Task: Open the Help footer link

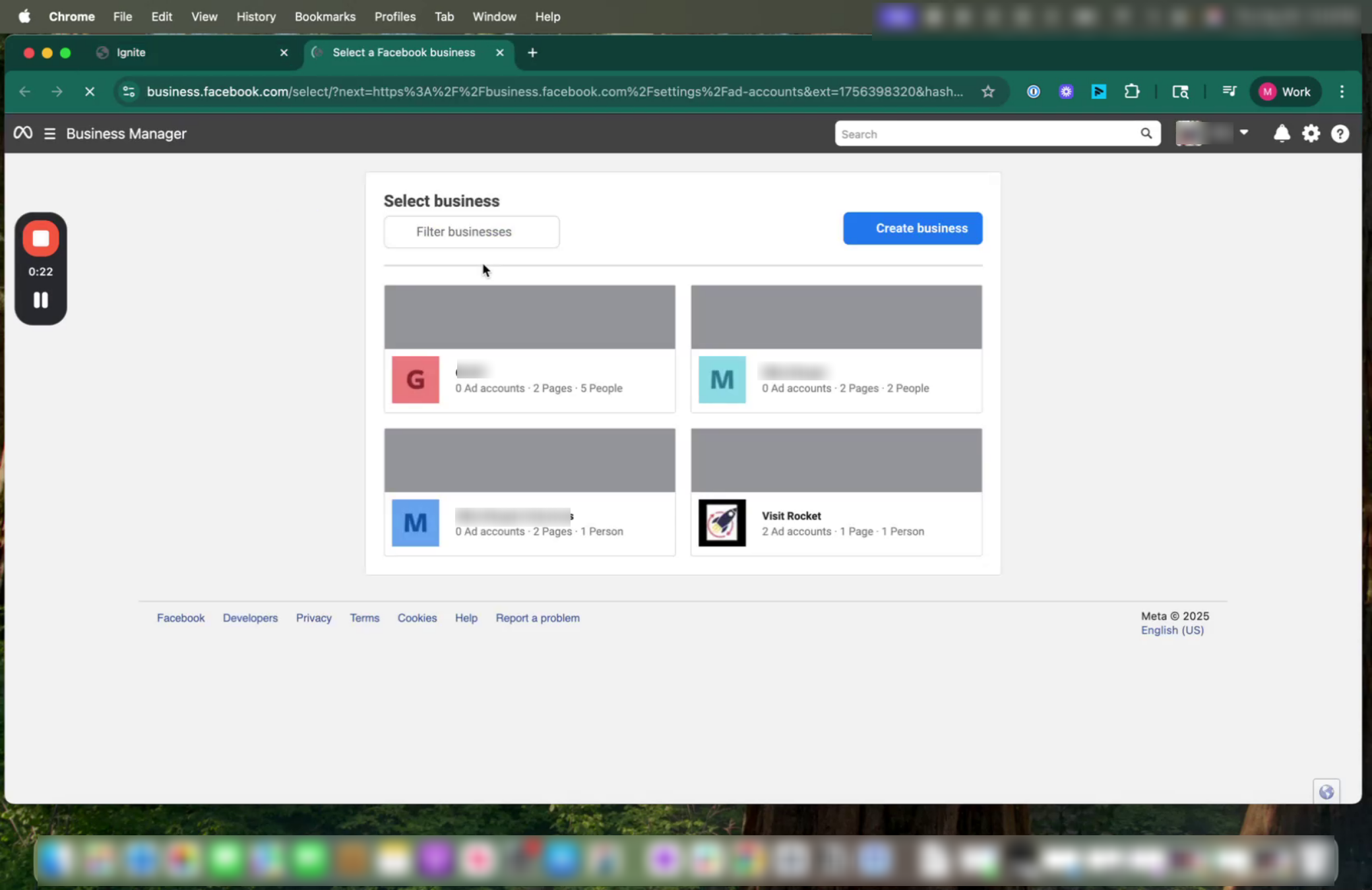Action: click(x=466, y=618)
